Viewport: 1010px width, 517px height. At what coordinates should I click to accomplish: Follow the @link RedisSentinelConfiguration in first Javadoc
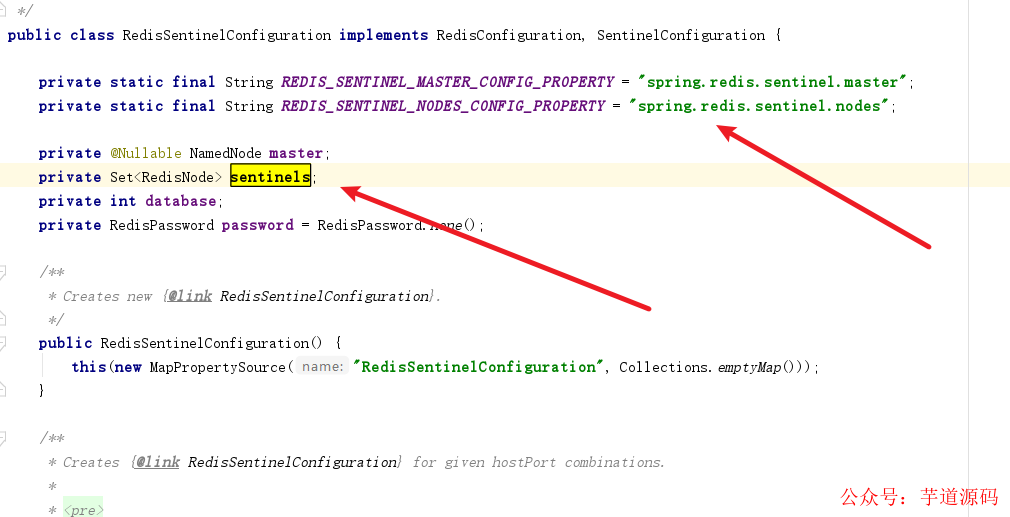[326, 296]
